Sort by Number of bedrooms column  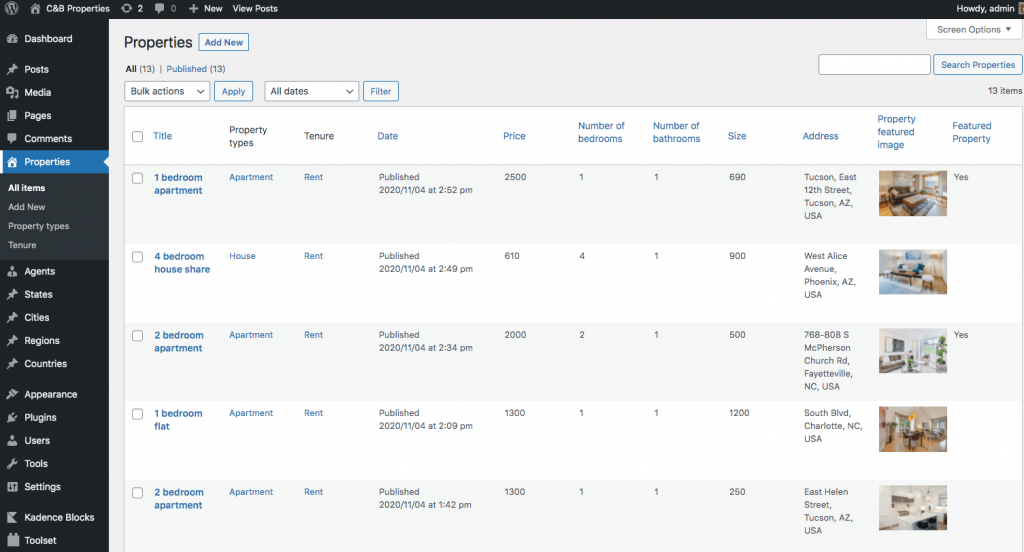(601, 132)
